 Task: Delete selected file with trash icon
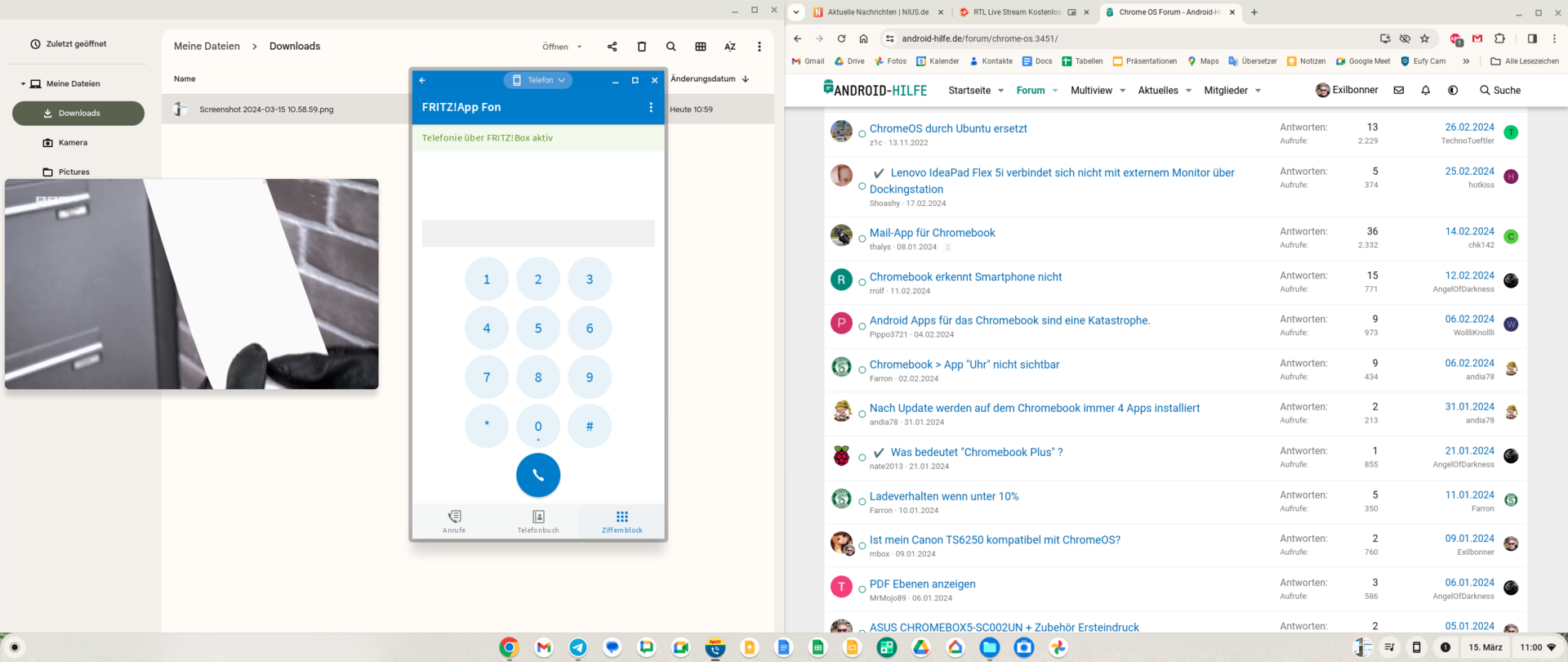[x=641, y=47]
